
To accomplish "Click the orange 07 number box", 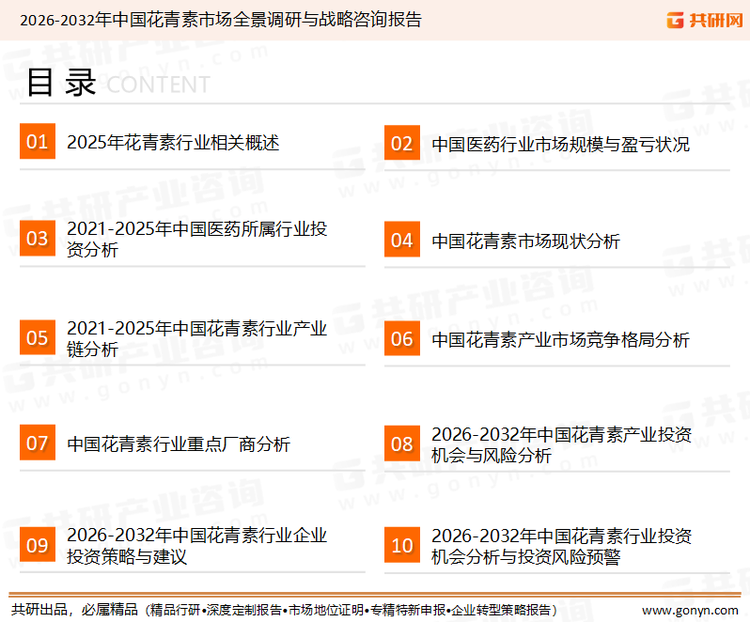I will (37, 443).
